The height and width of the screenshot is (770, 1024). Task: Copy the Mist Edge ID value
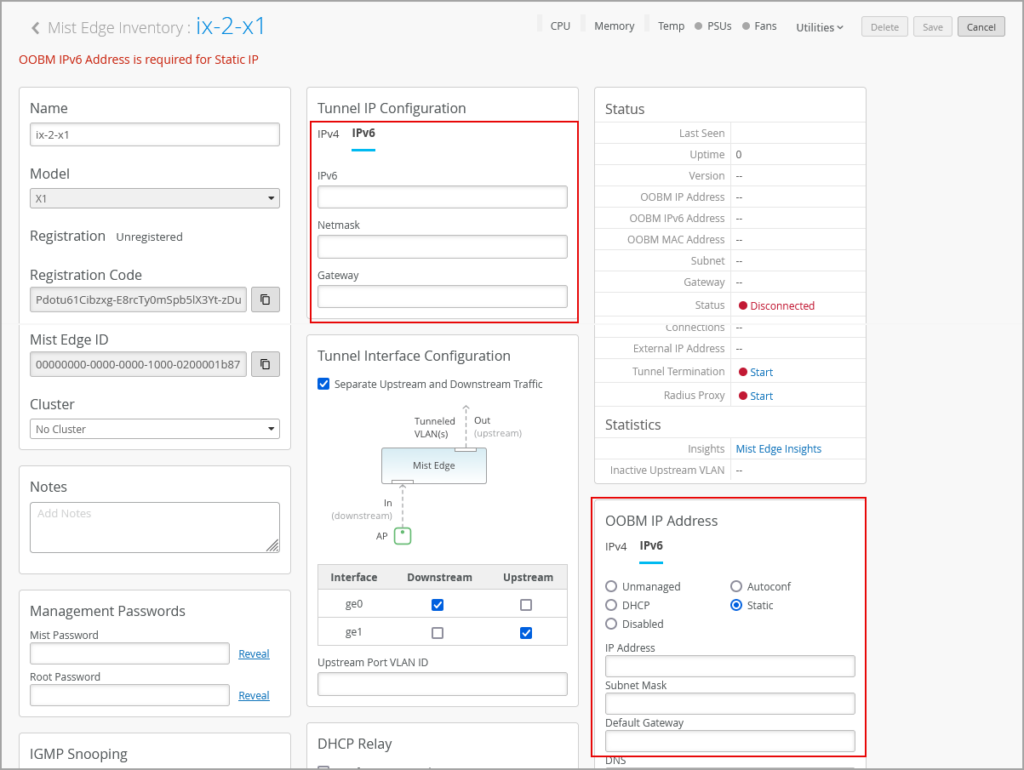click(265, 364)
